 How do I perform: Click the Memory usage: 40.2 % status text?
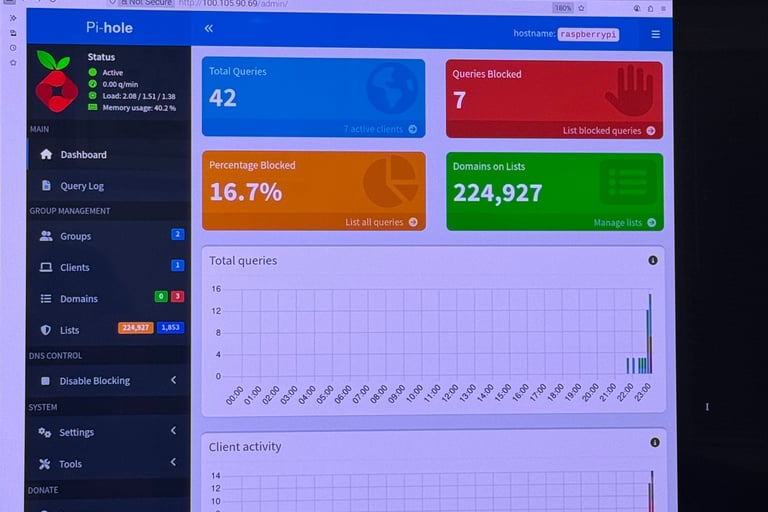139,108
